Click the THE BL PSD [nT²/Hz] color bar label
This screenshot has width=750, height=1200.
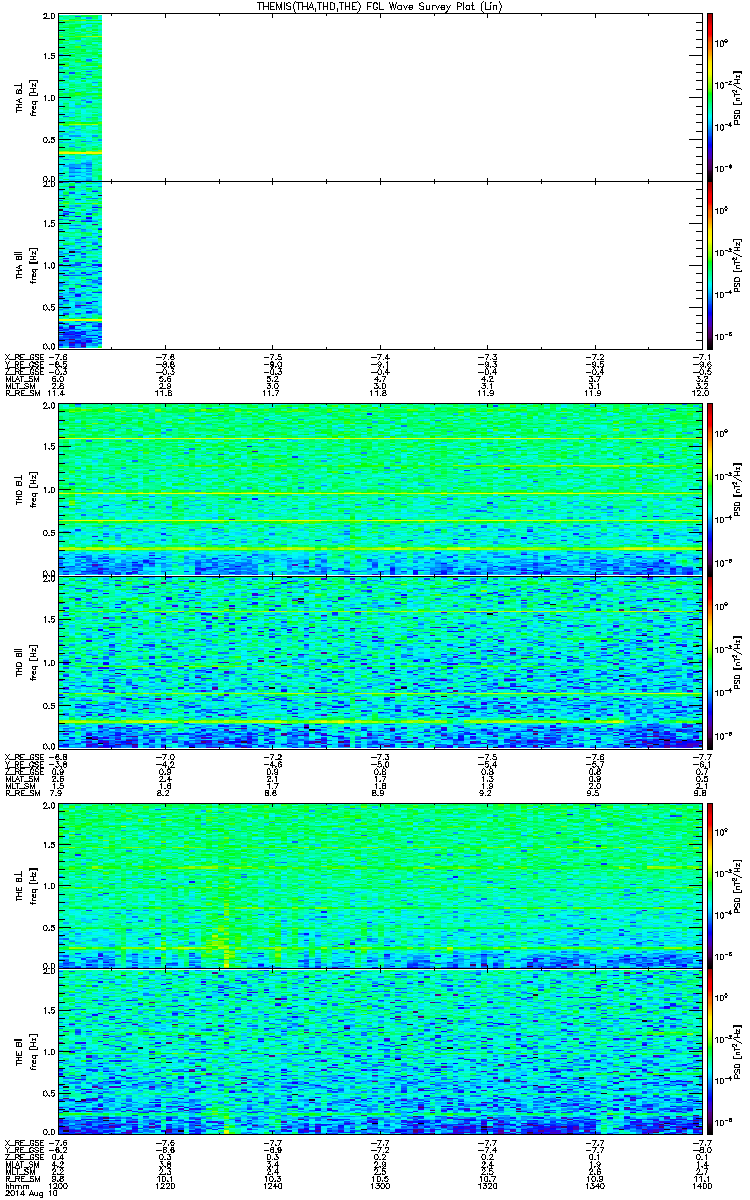point(738,885)
